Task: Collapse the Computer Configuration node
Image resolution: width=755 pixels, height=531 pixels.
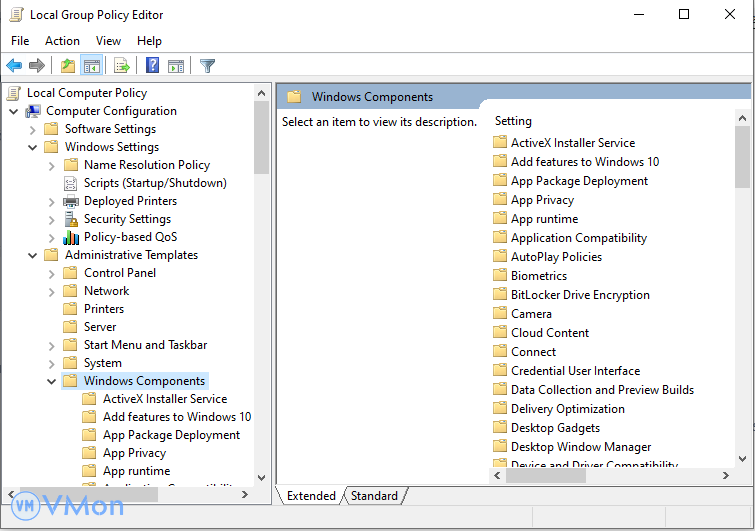Action: click(x=14, y=111)
